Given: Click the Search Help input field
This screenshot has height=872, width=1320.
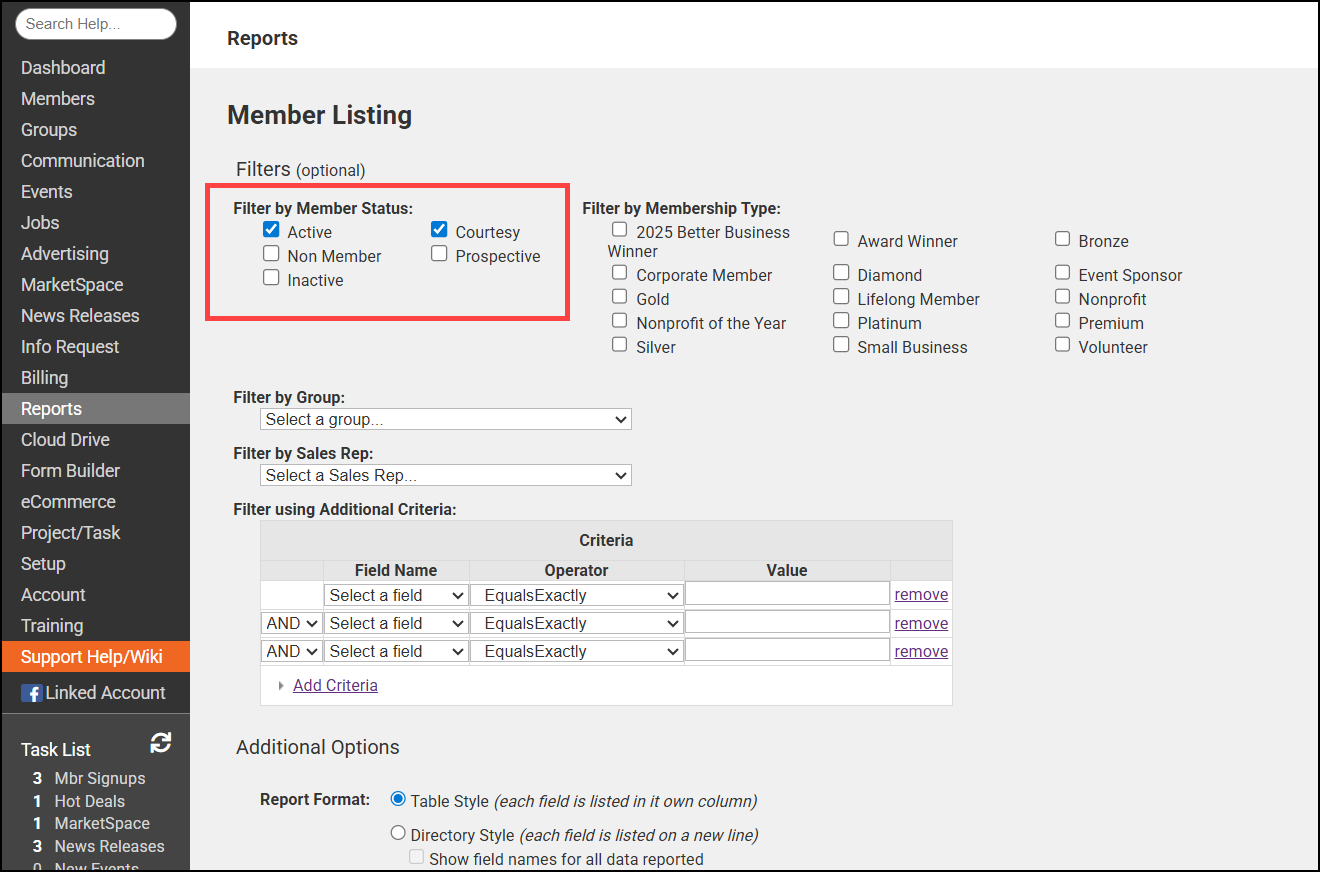Looking at the screenshot, I should coord(96,24).
